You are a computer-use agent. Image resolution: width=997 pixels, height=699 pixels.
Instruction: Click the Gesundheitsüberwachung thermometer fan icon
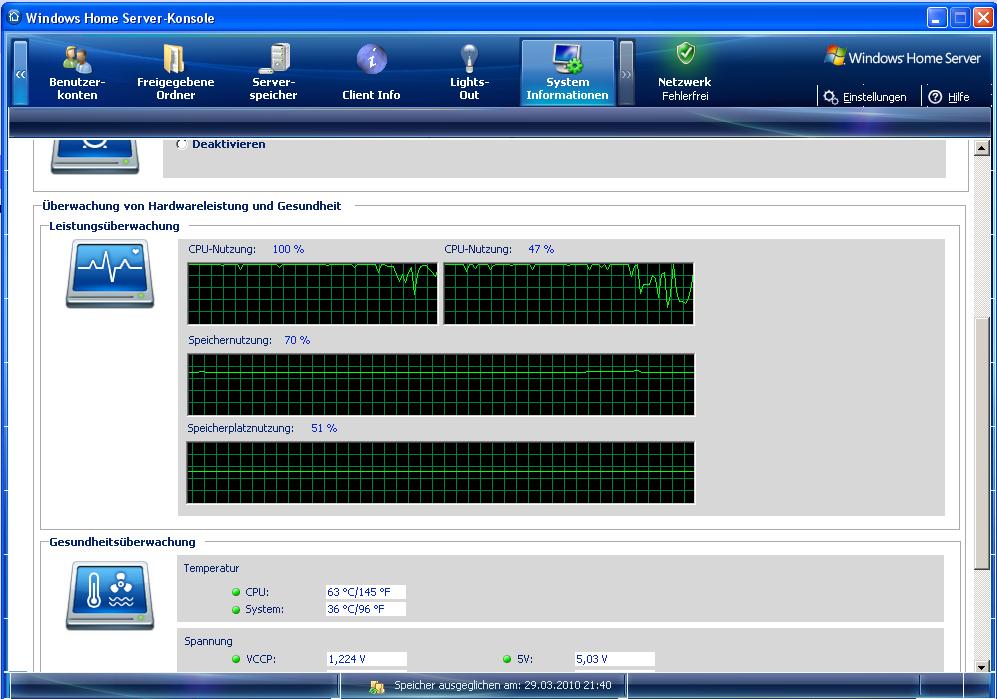pos(110,595)
